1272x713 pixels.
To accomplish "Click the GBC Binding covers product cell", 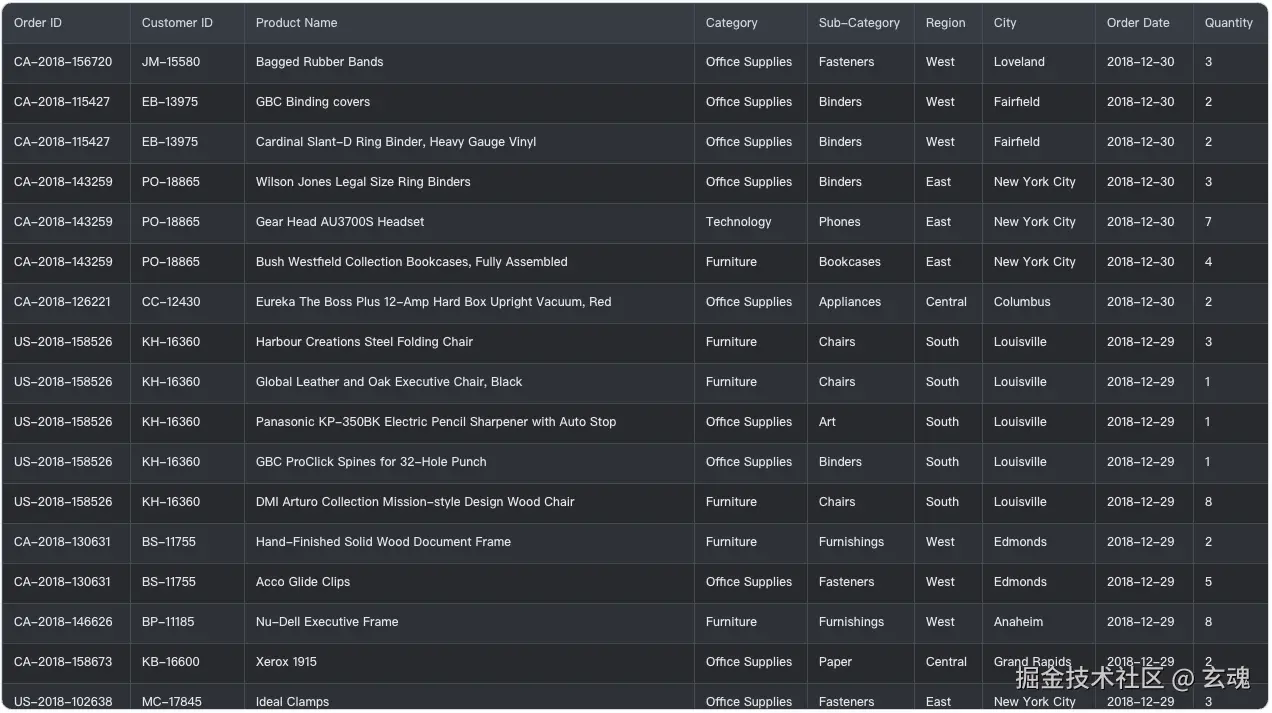I will (x=312, y=102).
